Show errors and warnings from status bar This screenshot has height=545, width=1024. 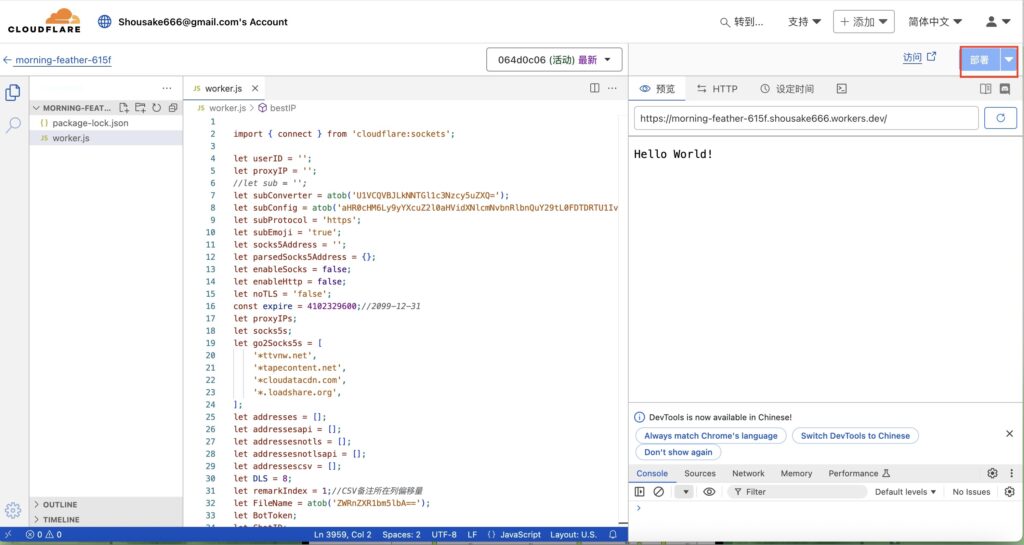click(44, 534)
